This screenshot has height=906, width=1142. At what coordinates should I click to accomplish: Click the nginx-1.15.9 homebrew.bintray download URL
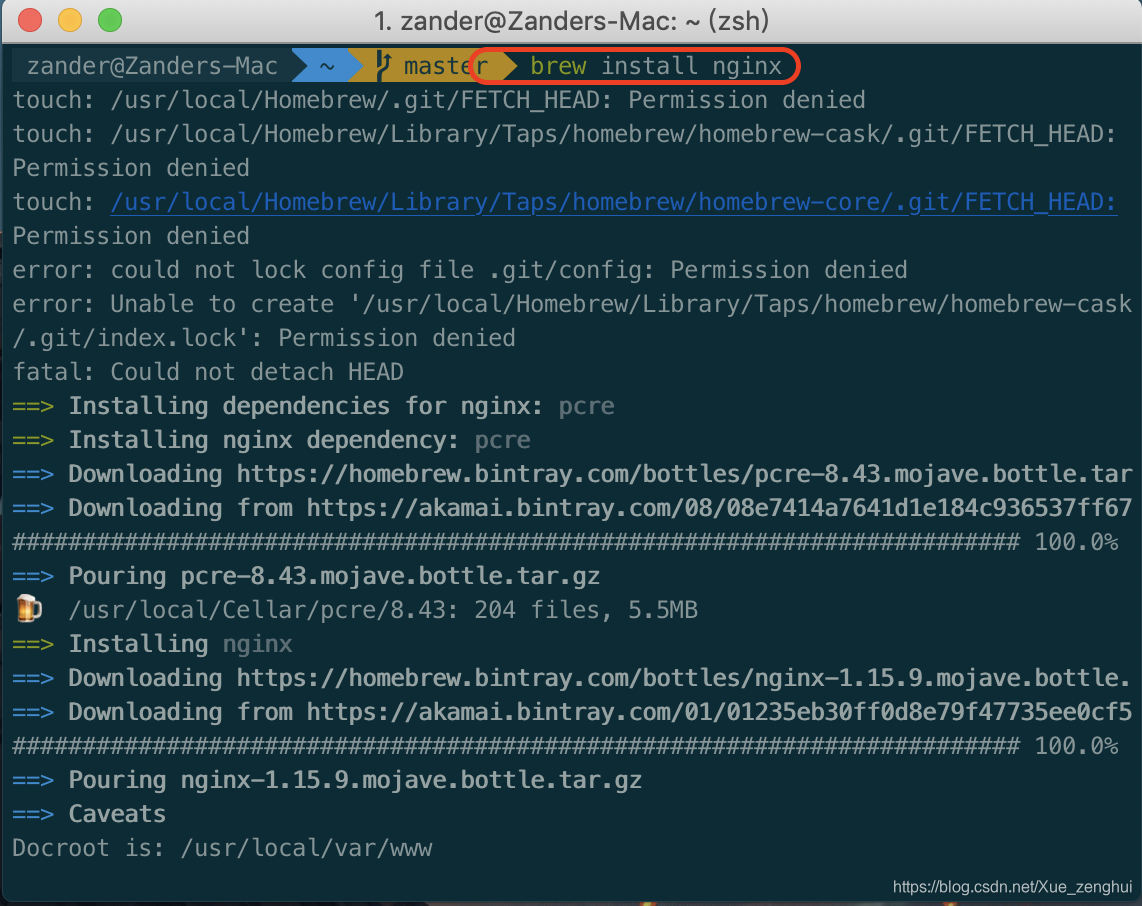[x=684, y=677]
